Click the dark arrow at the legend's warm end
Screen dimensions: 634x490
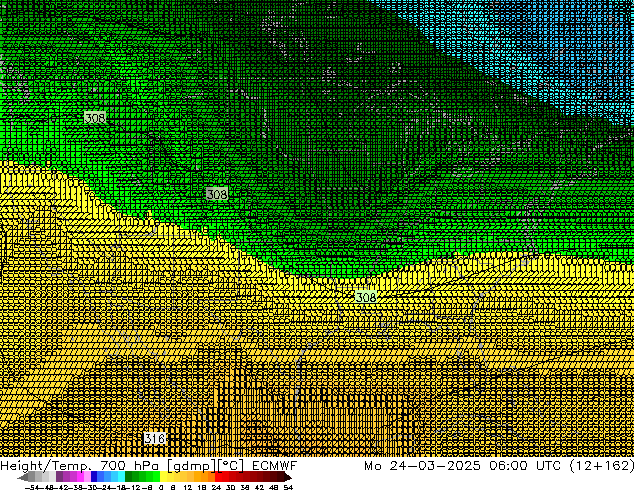click(x=288, y=477)
